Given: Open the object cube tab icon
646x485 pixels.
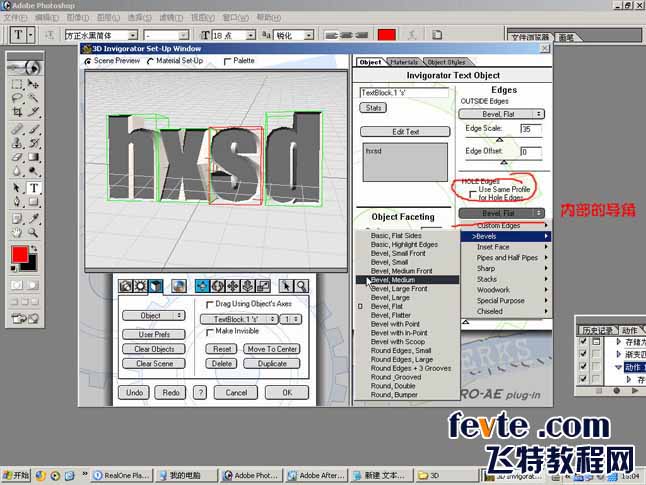Looking at the screenshot, I should point(156,286).
